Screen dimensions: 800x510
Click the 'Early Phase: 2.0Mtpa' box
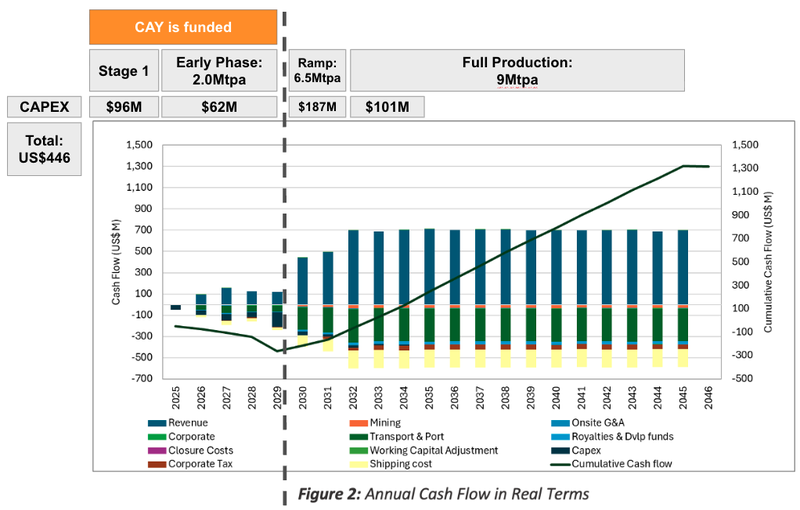[x=219, y=70]
